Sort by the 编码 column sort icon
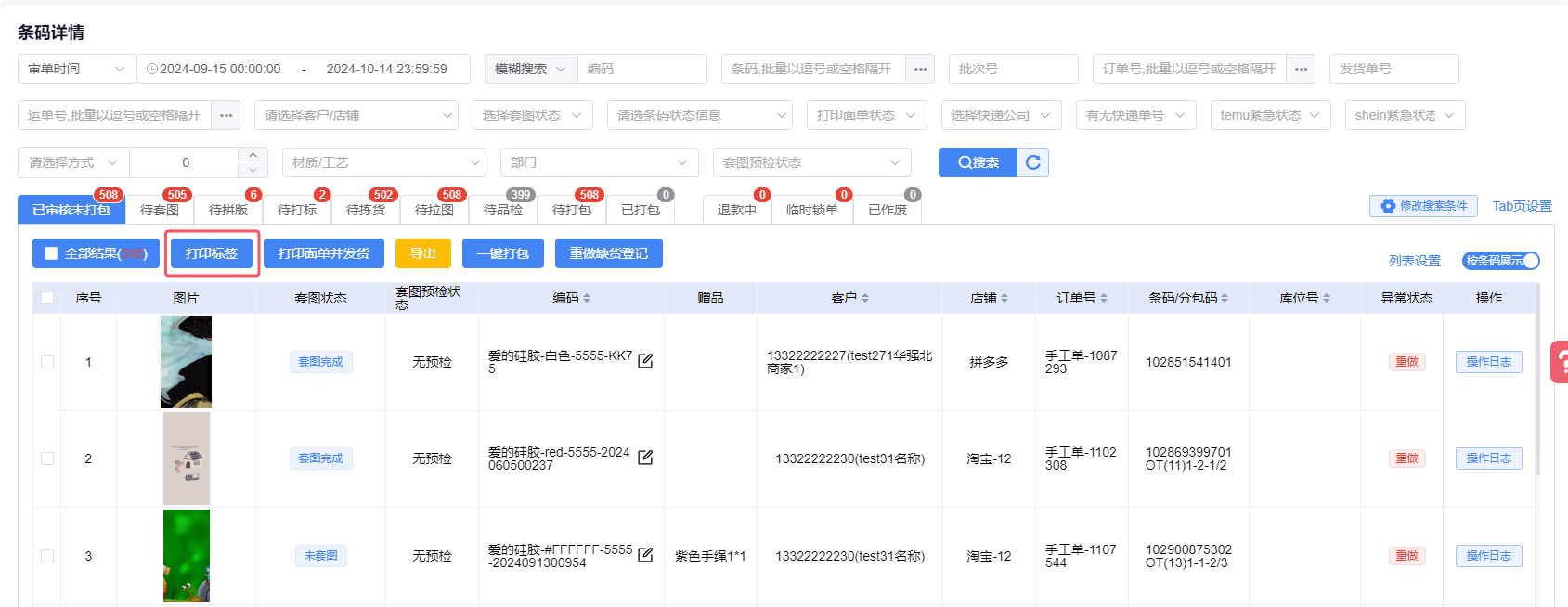This screenshot has width=1568, height=607. point(587,298)
